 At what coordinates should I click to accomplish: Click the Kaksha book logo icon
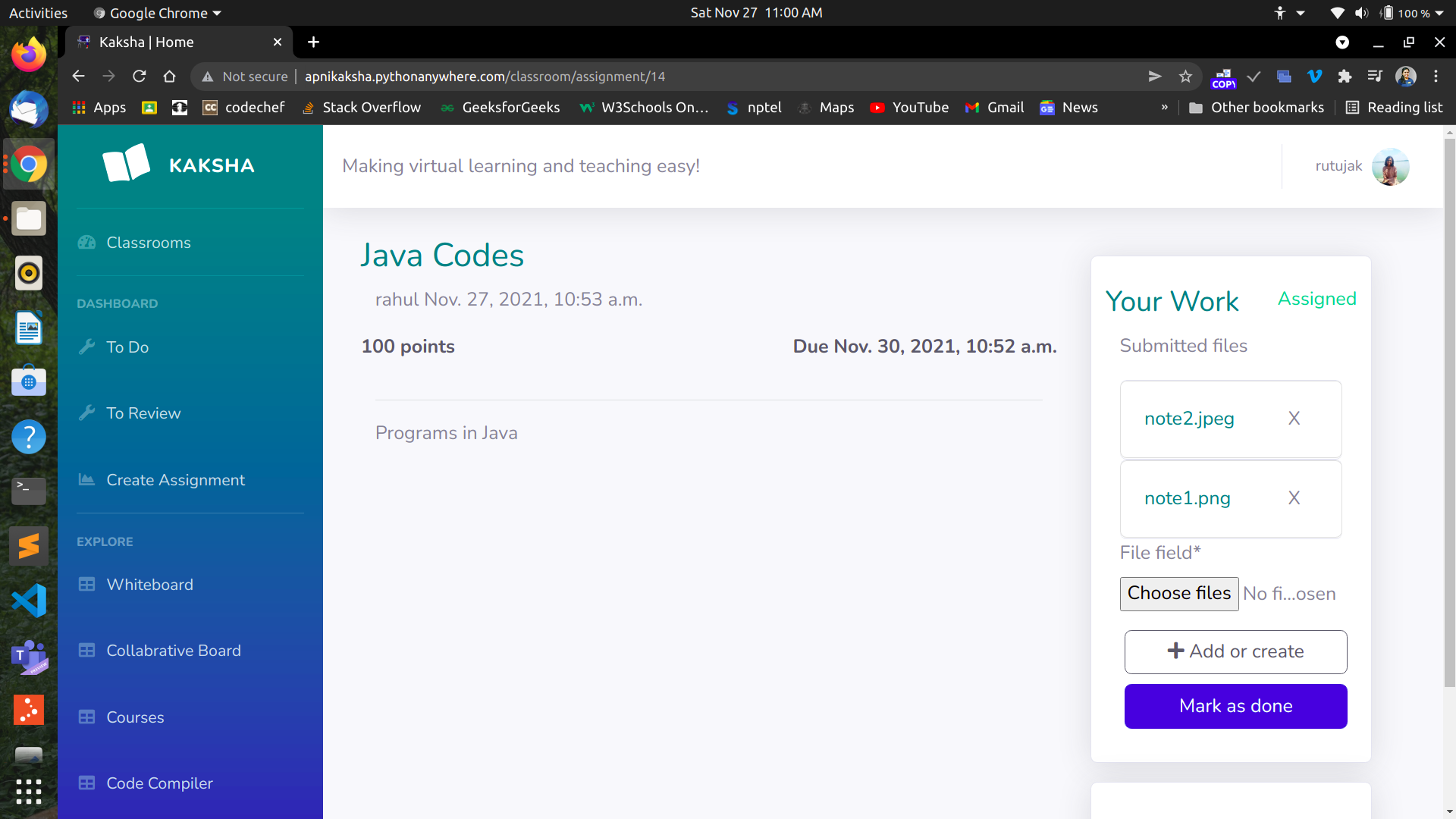point(126,163)
